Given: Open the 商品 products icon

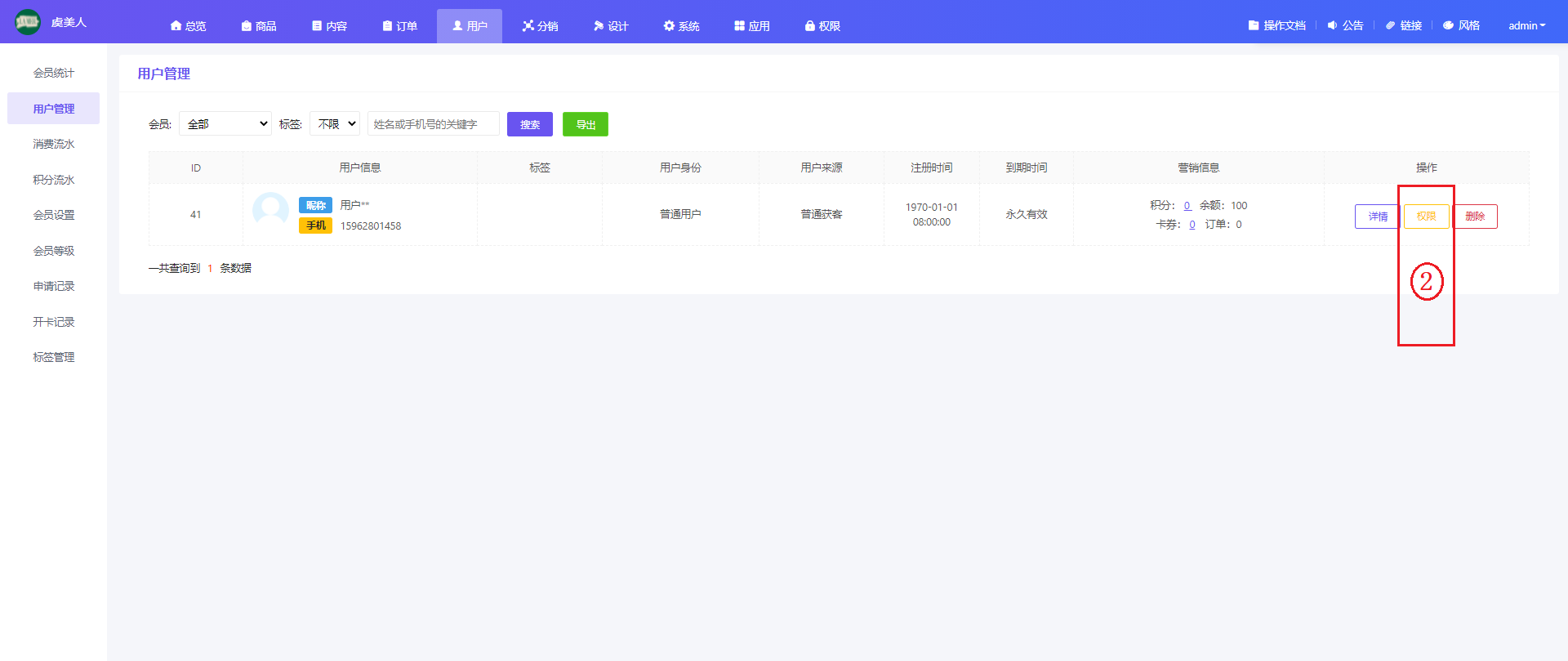Looking at the screenshot, I should [x=246, y=26].
